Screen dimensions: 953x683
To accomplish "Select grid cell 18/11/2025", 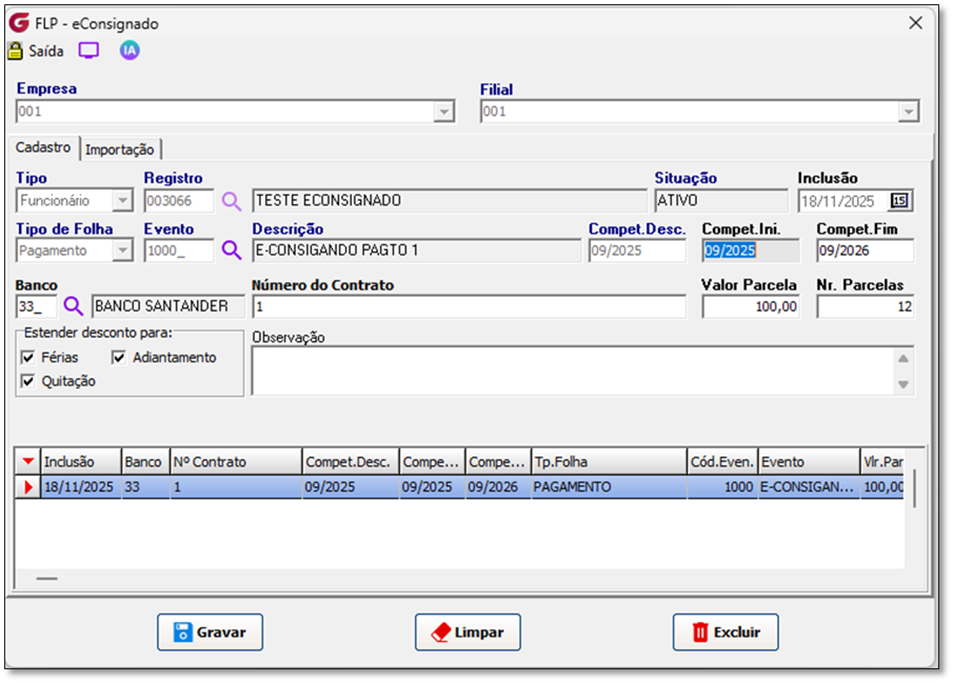I will click(81, 487).
